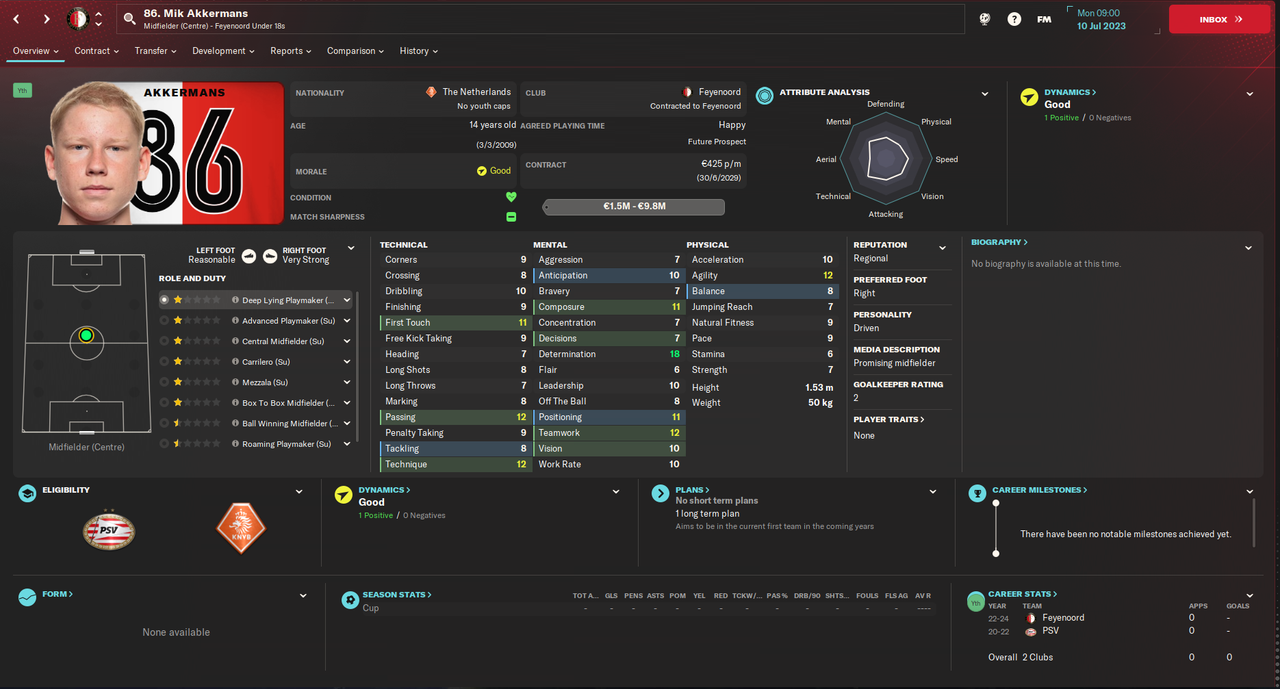1280x689 pixels.
Task: Open the foot/role panel dropdown chevron
Action: [x=351, y=248]
